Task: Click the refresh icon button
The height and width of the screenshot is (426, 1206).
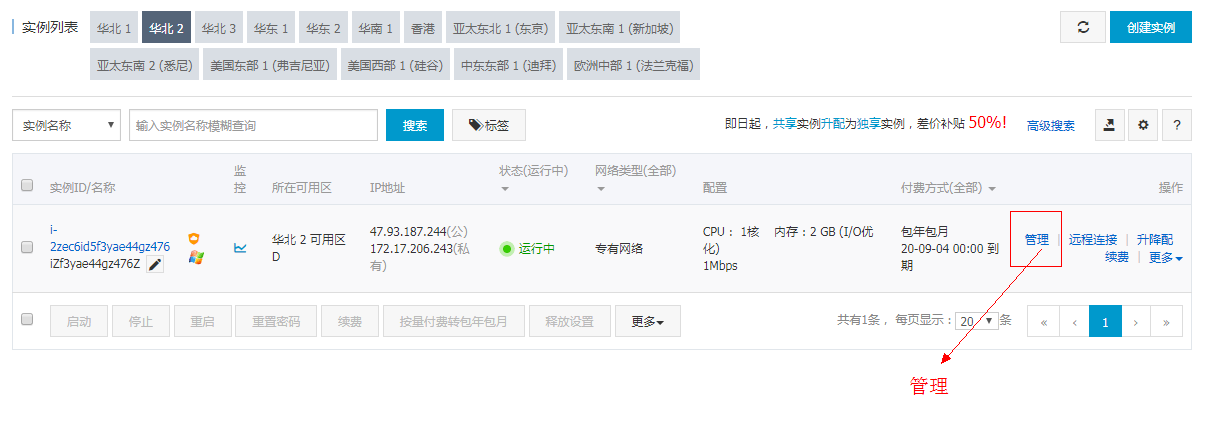Action: coord(1082,28)
